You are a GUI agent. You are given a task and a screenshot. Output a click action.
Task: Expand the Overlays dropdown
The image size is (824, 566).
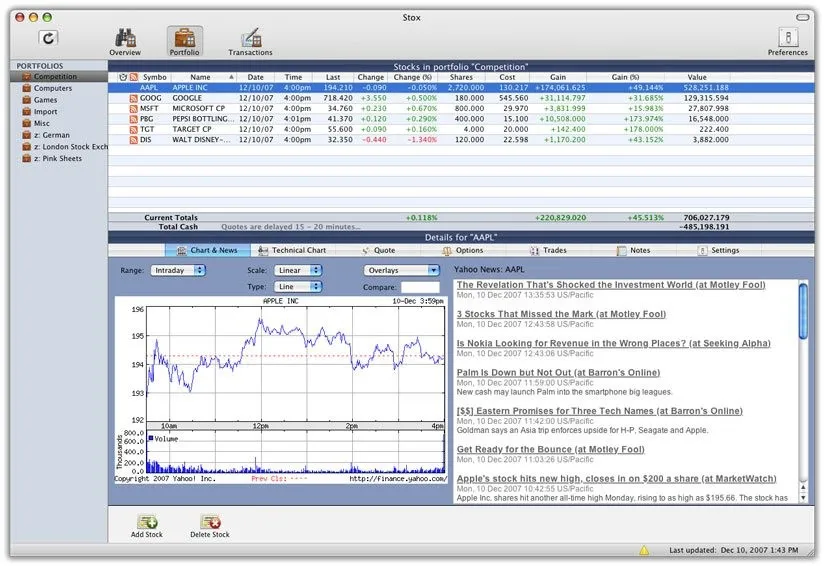pos(402,270)
